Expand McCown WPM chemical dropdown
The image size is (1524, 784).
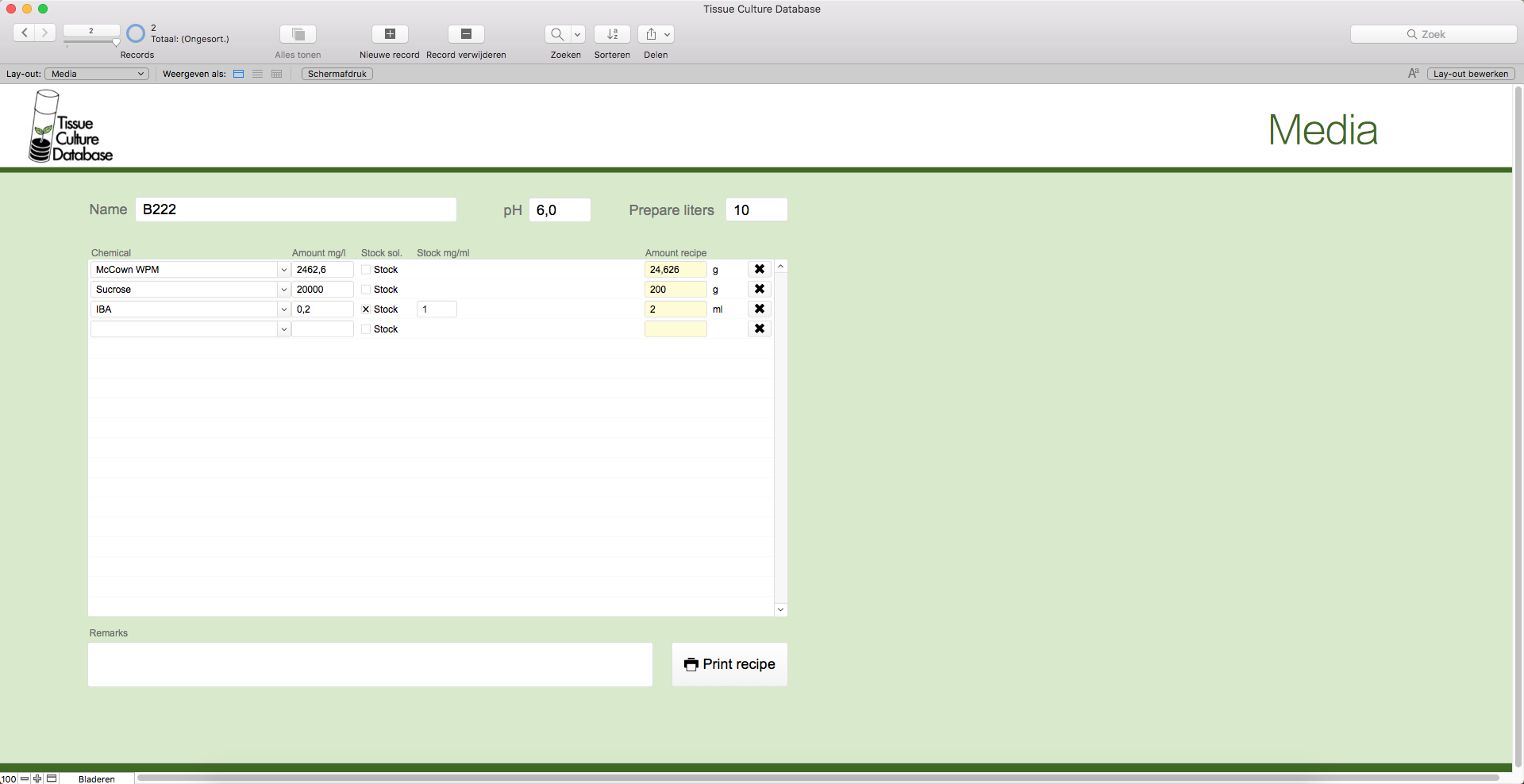[283, 270]
